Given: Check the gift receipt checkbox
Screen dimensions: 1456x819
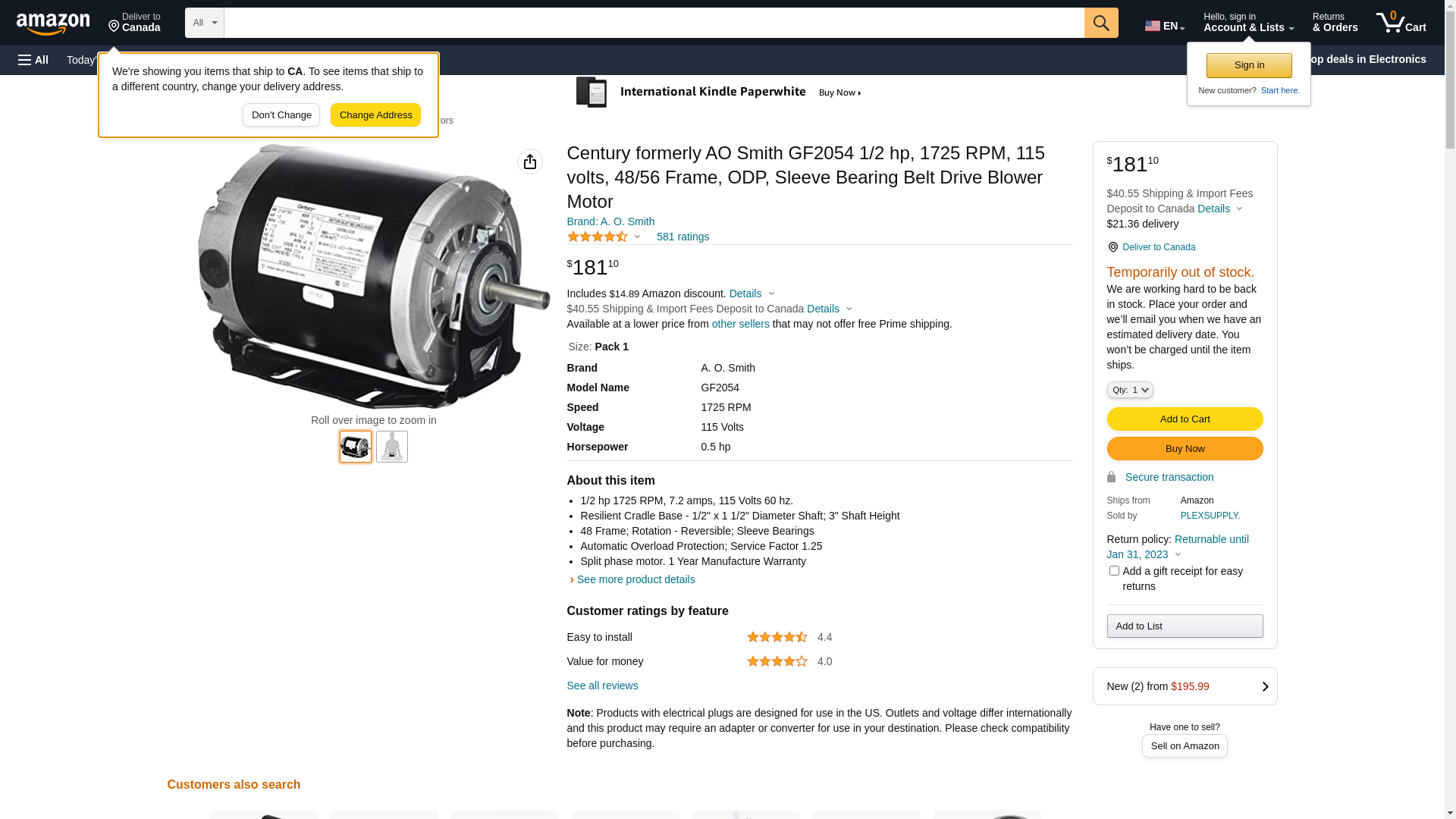Looking at the screenshot, I should [1114, 571].
